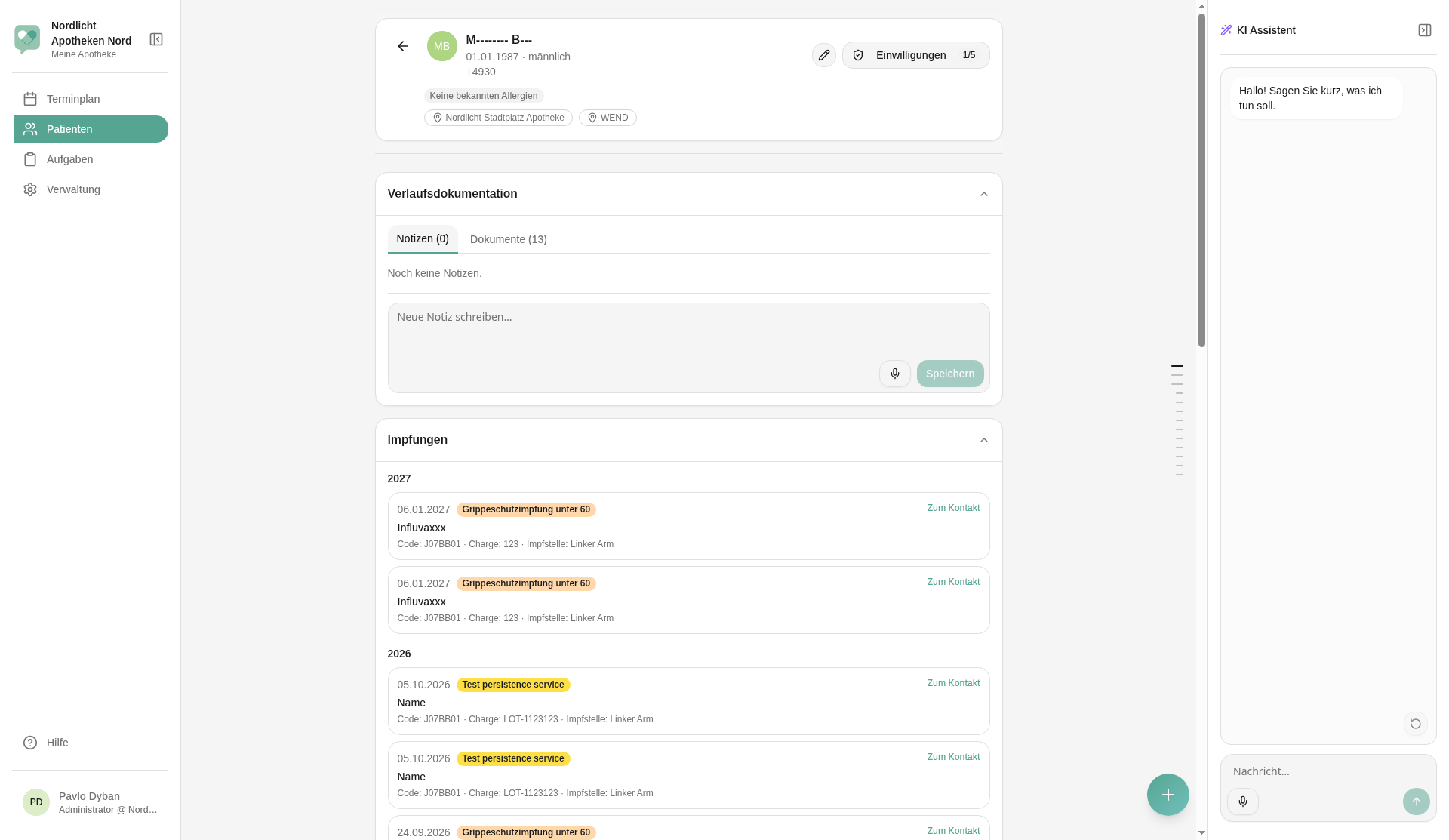Switch to the Notizen (0) tab

coord(423,238)
